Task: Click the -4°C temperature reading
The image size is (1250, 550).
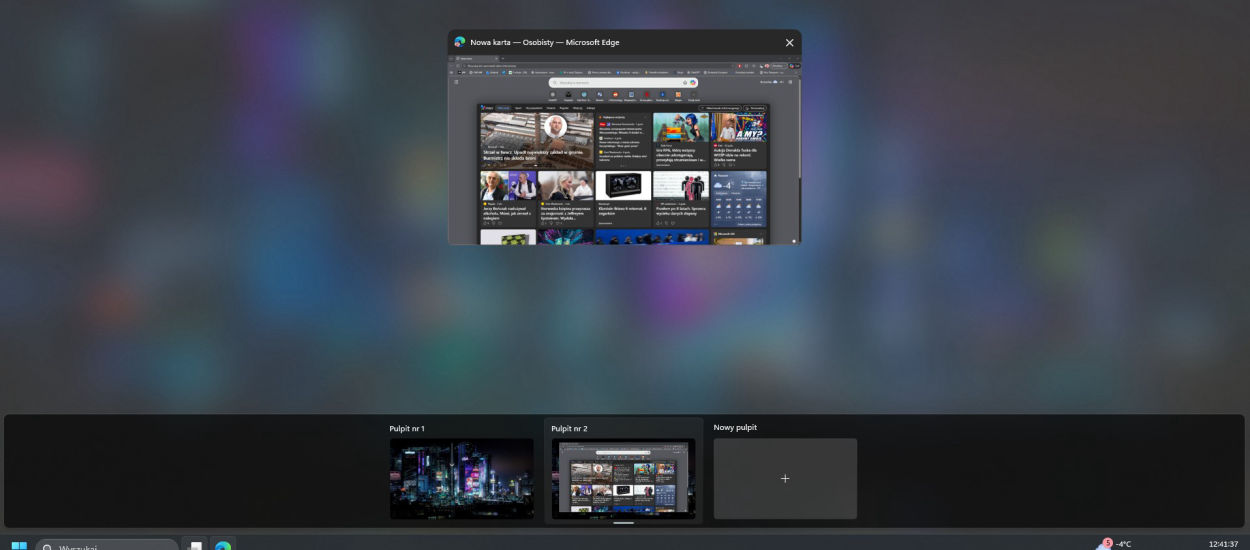Action: pos(1123,545)
